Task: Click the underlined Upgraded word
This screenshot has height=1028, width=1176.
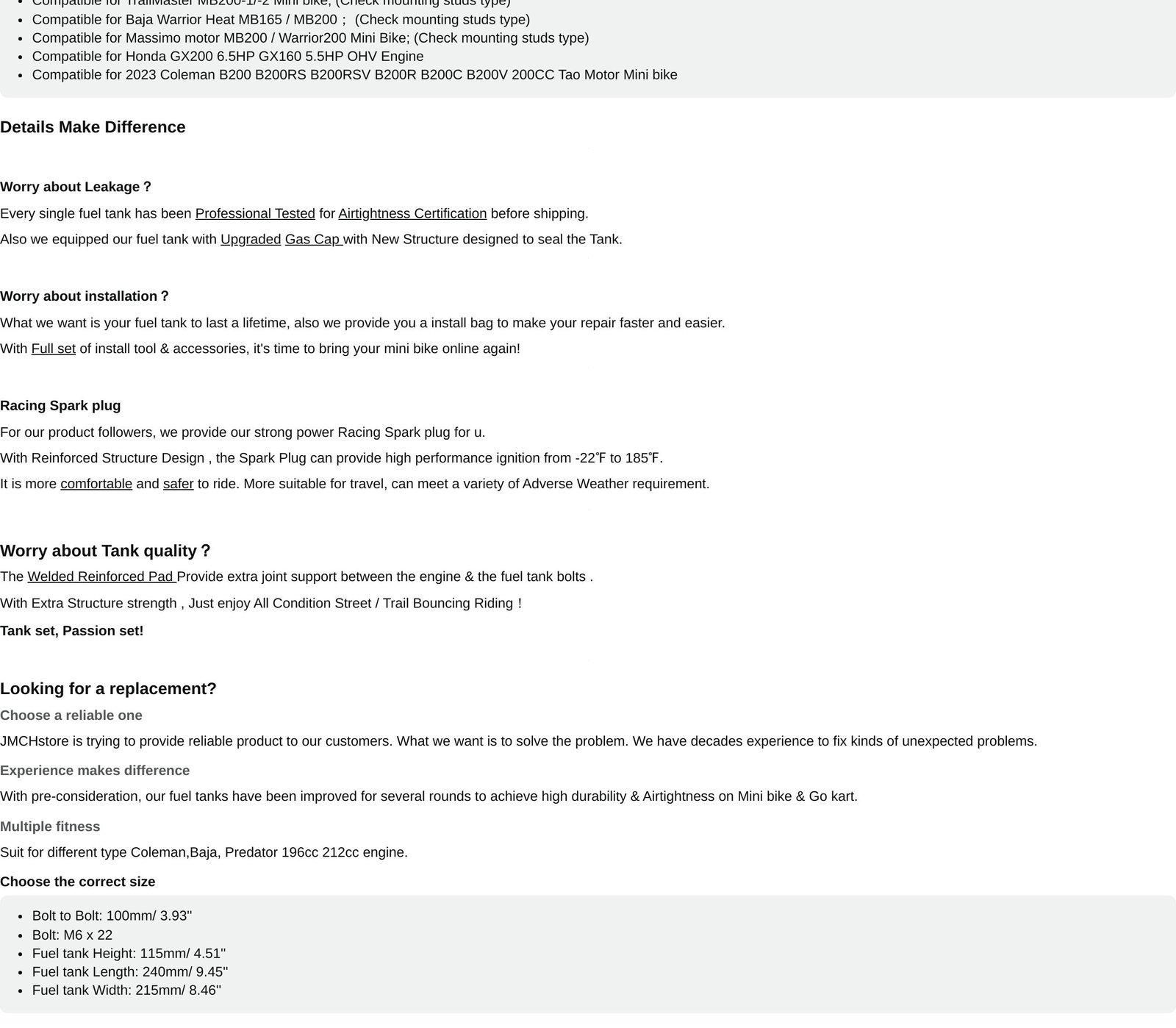Action: [x=251, y=240]
